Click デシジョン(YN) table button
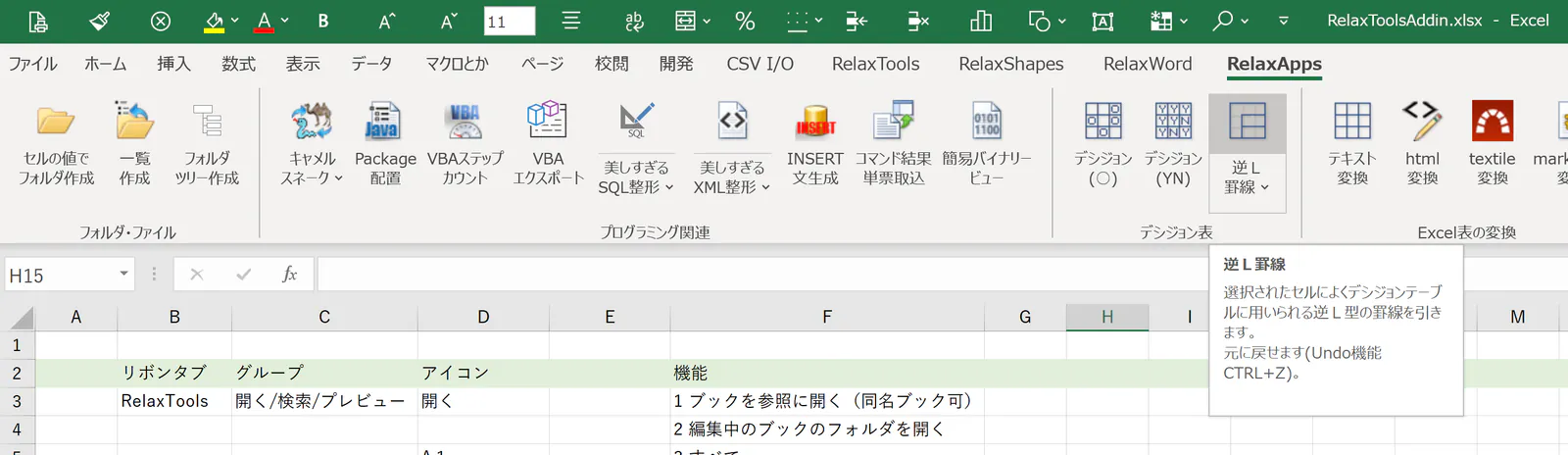The width and height of the screenshot is (1568, 455). pos(1173,144)
